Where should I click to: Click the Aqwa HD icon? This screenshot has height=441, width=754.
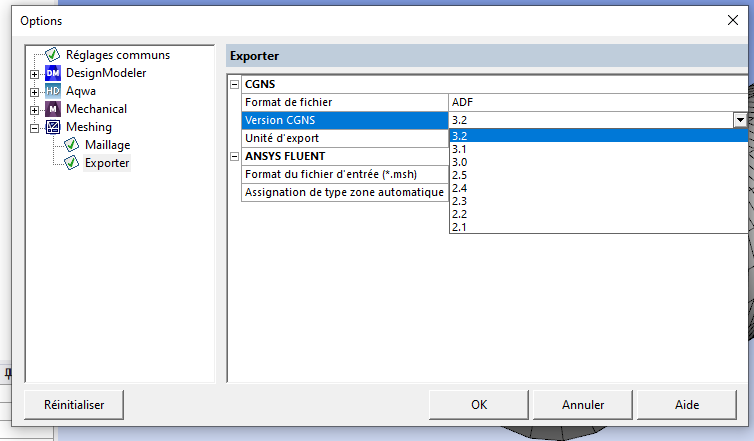pos(53,91)
